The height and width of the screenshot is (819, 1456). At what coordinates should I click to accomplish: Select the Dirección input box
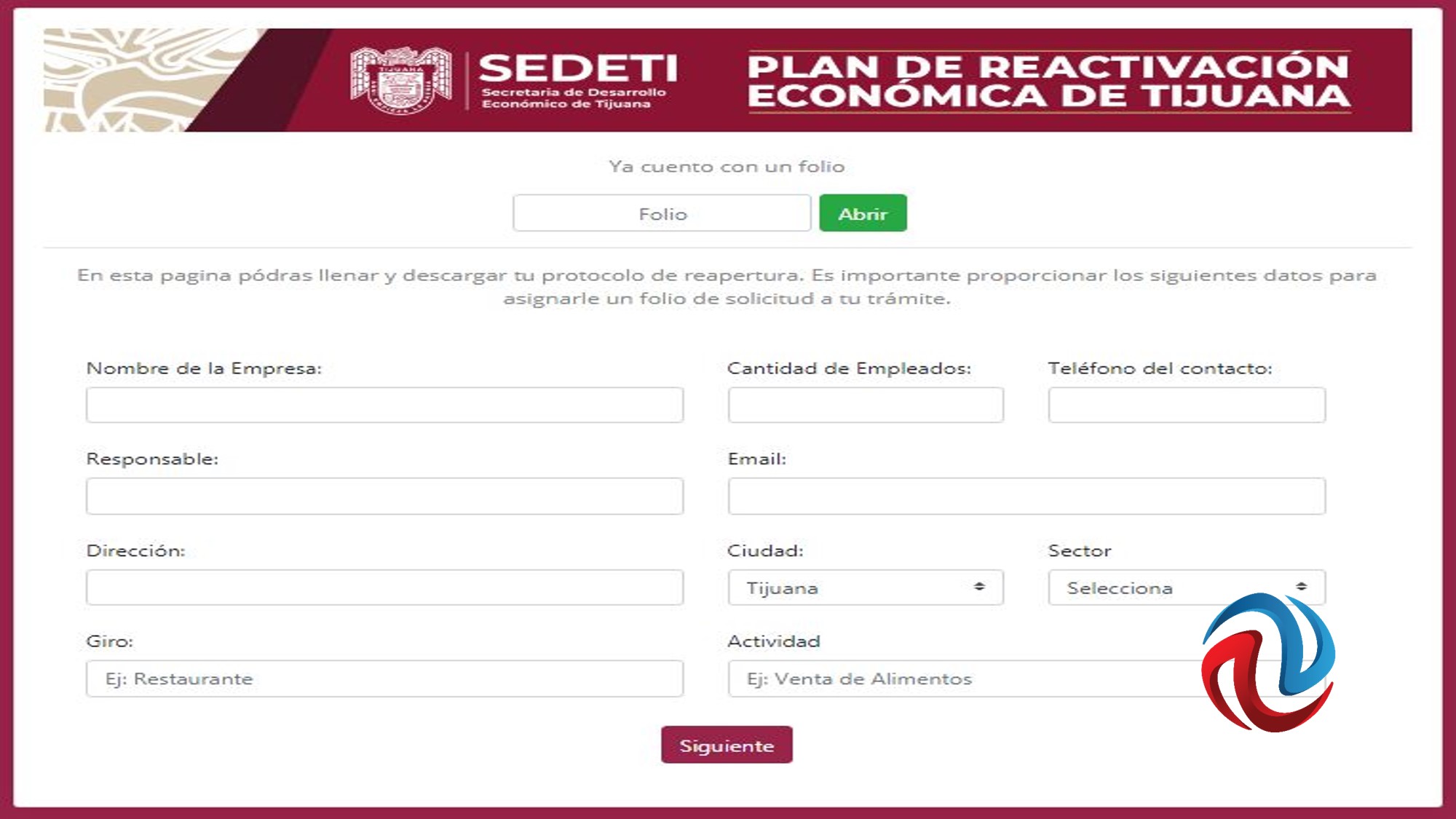[384, 587]
